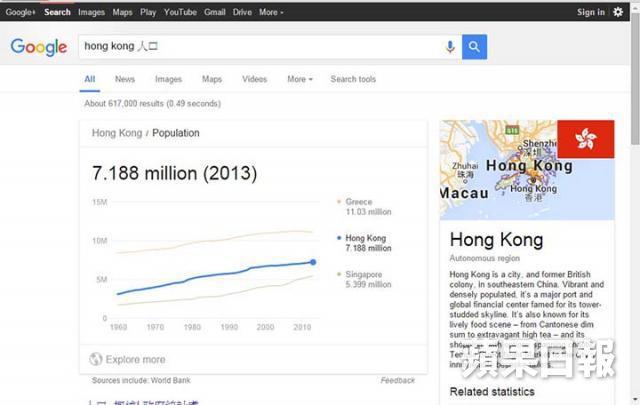Click the Hong Kong title in knowledge panel
Screen dimensions: 640x405
tap(496, 240)
